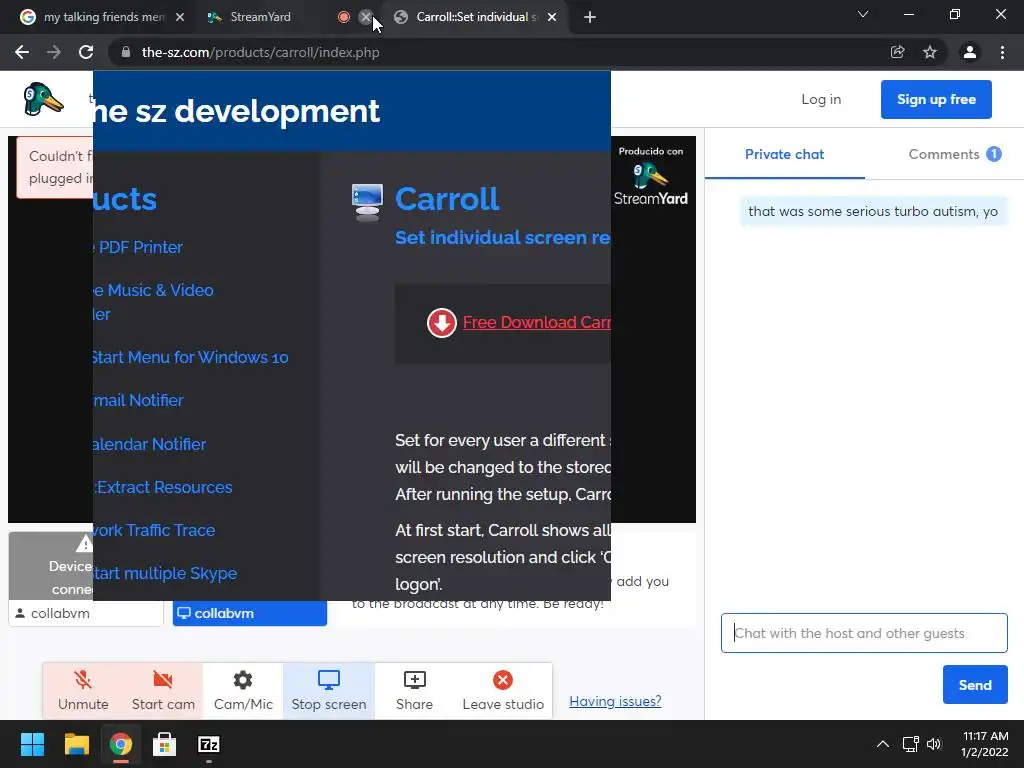View the site lock info icon

126,52
